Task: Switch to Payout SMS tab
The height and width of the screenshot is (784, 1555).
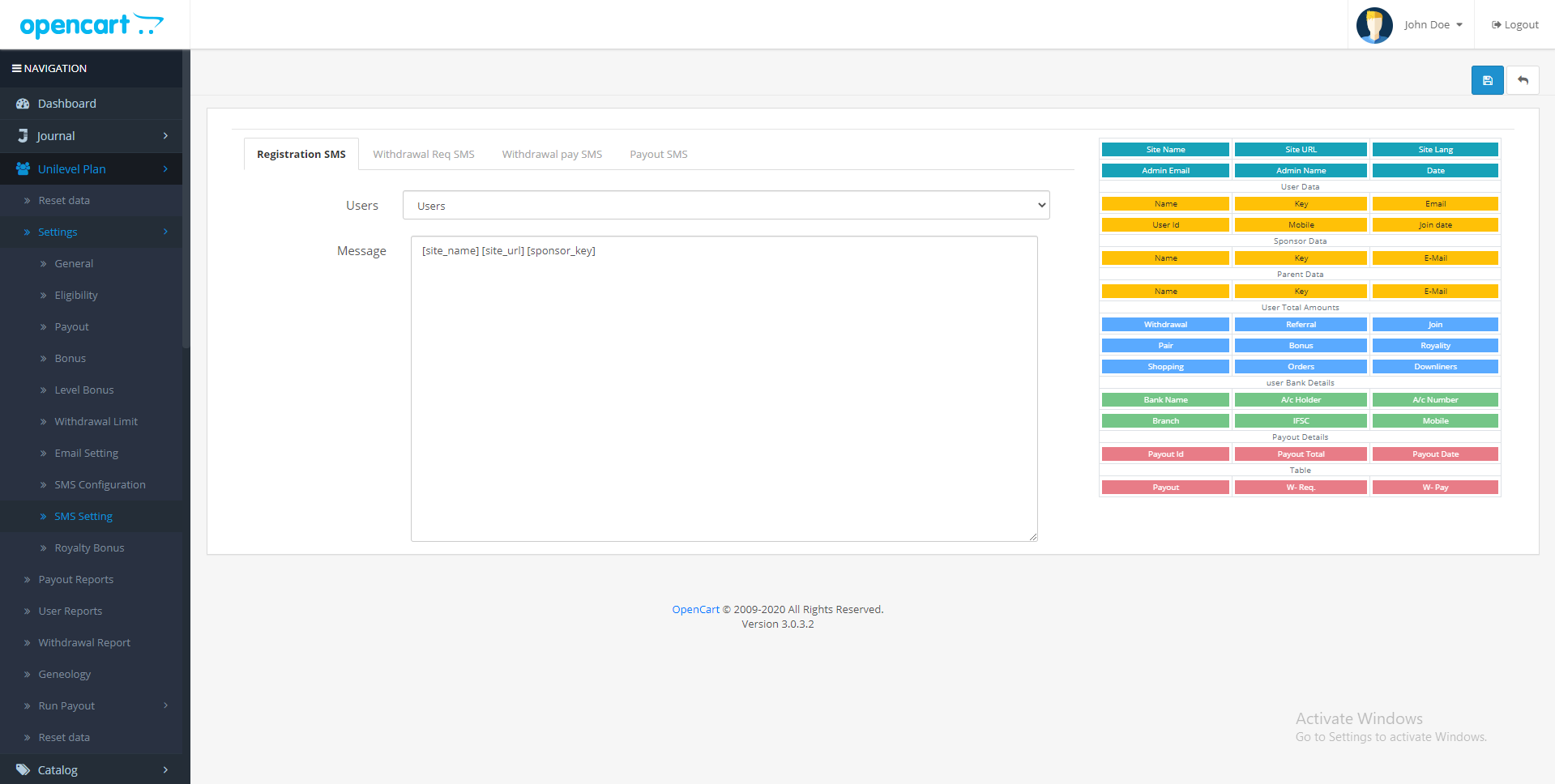Action: [658, 155]
